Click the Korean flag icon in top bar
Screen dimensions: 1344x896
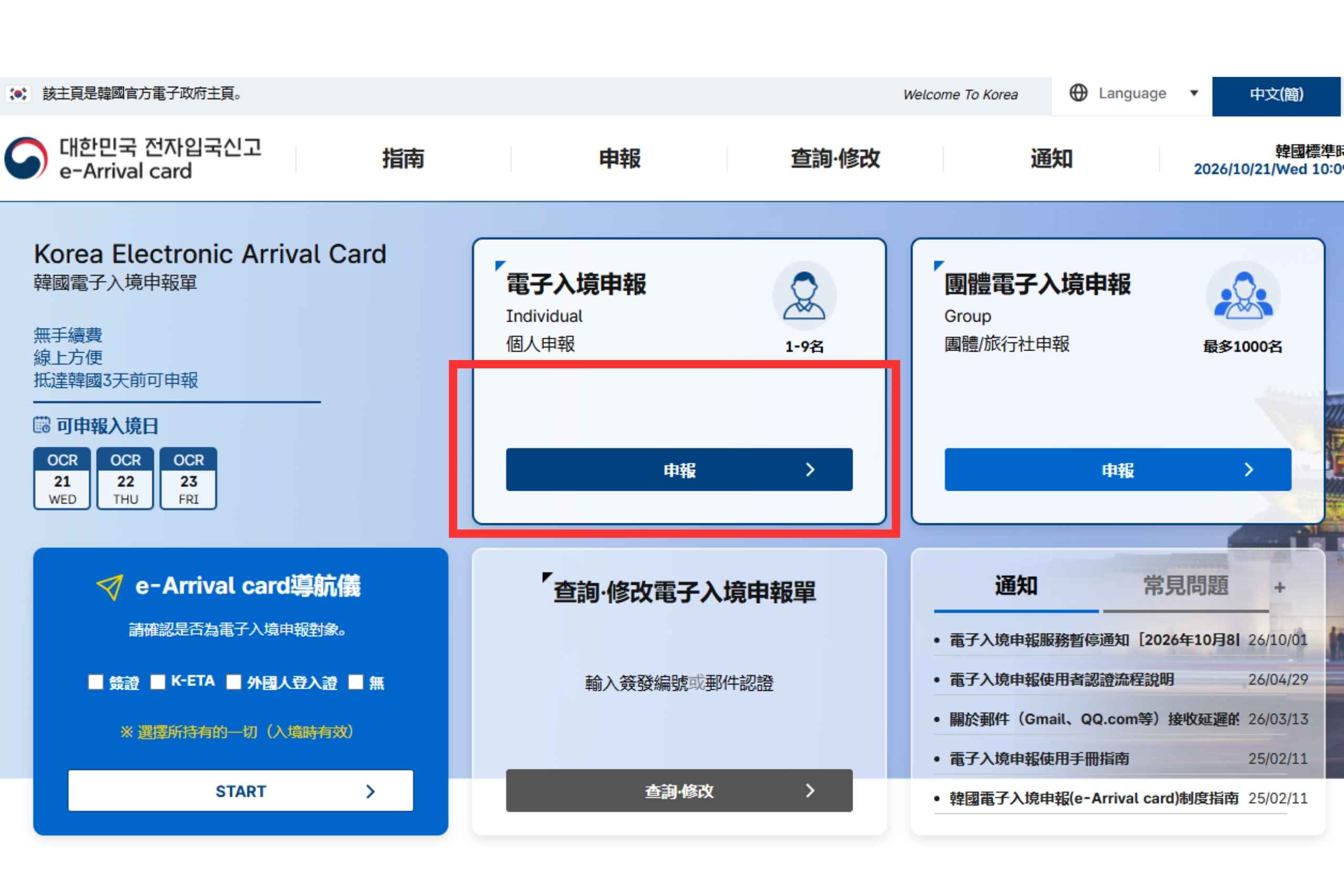[x=18, y=94]
